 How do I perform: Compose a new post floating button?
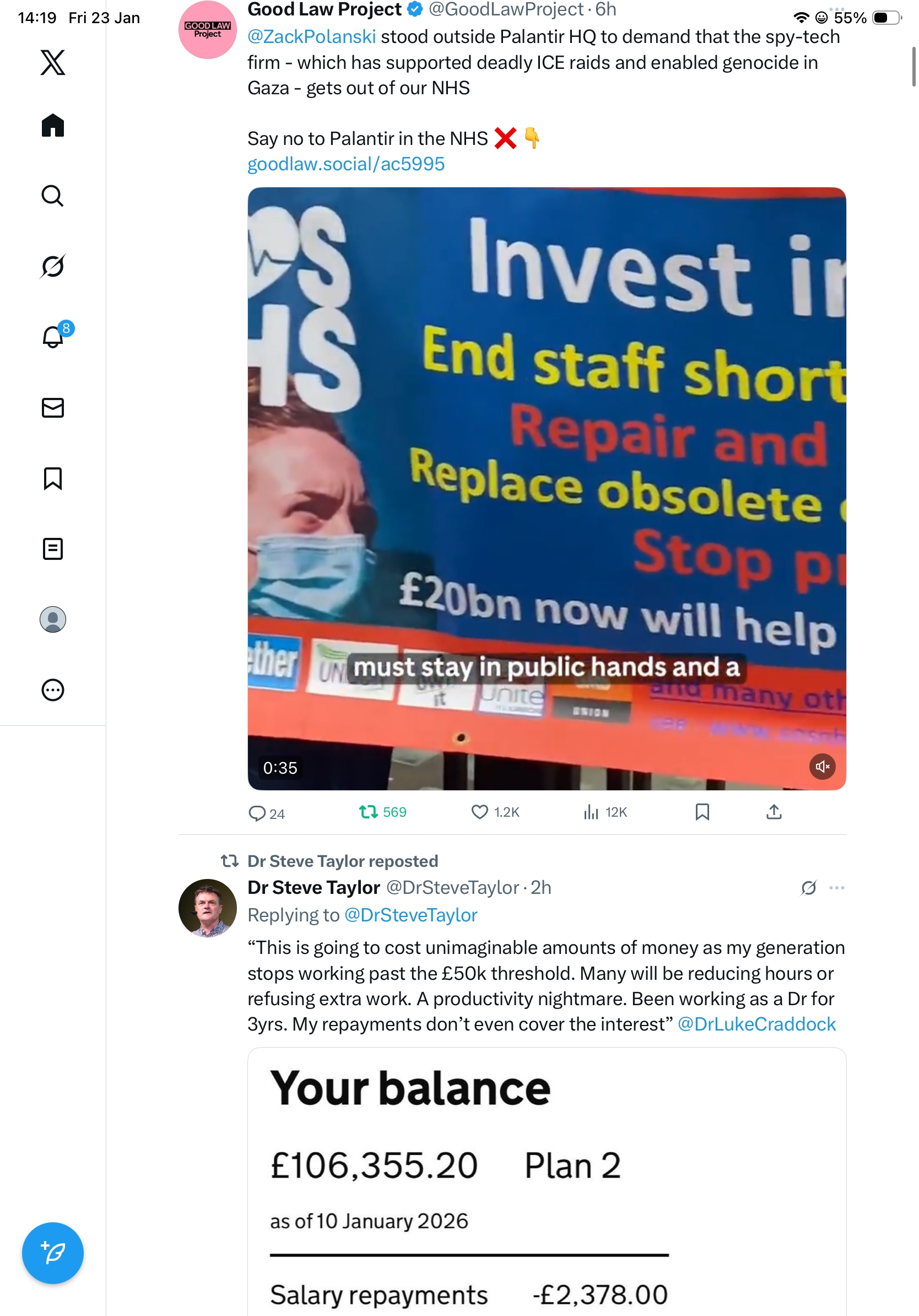pos(53,1253)
